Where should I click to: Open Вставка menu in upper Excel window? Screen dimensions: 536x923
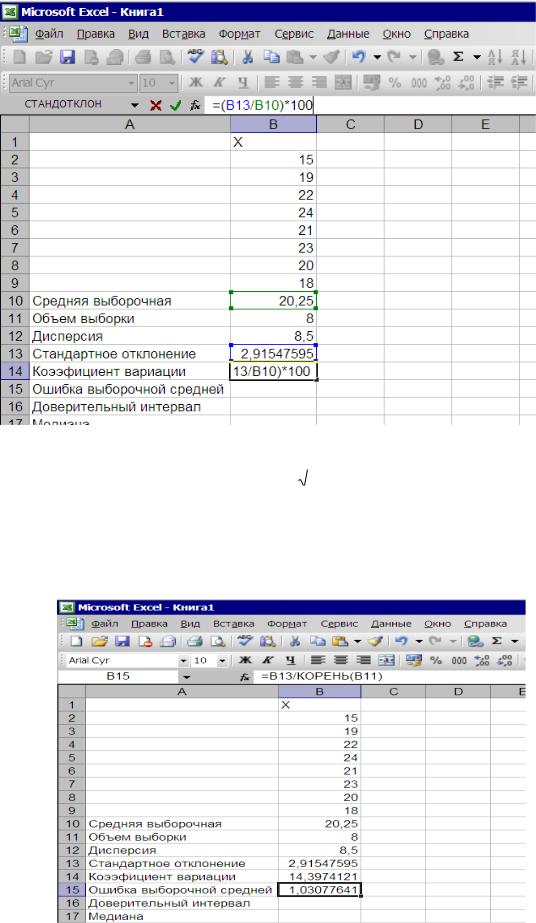(184, 34)
